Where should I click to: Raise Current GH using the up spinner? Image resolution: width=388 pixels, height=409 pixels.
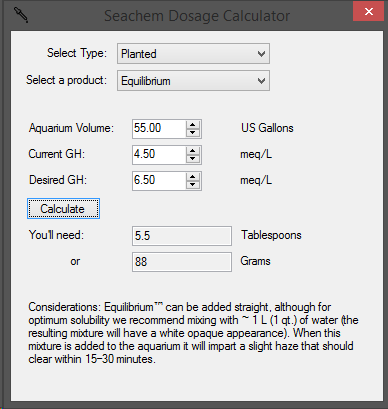pos(193,151)
